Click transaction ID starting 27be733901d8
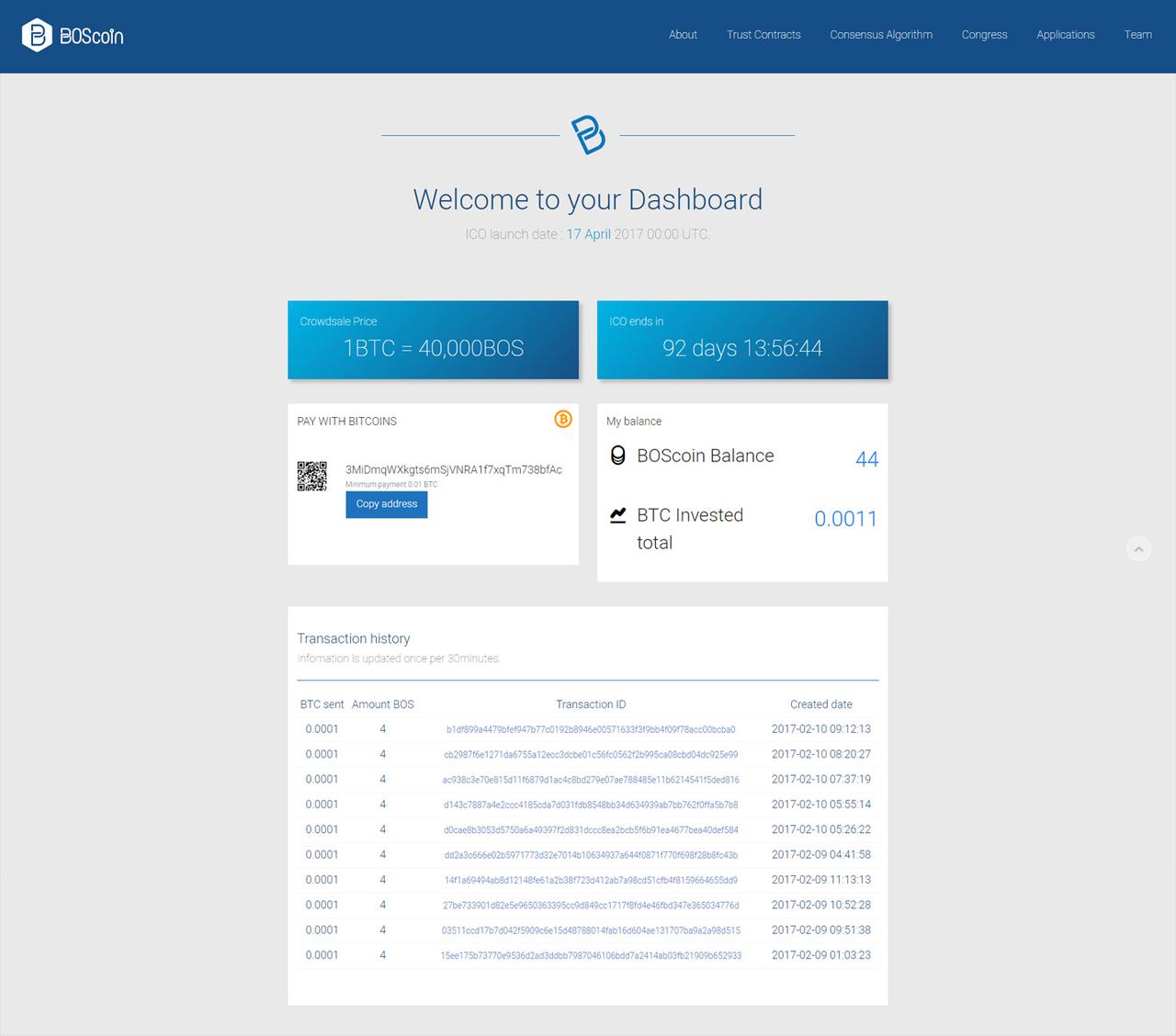 point(591,906)
